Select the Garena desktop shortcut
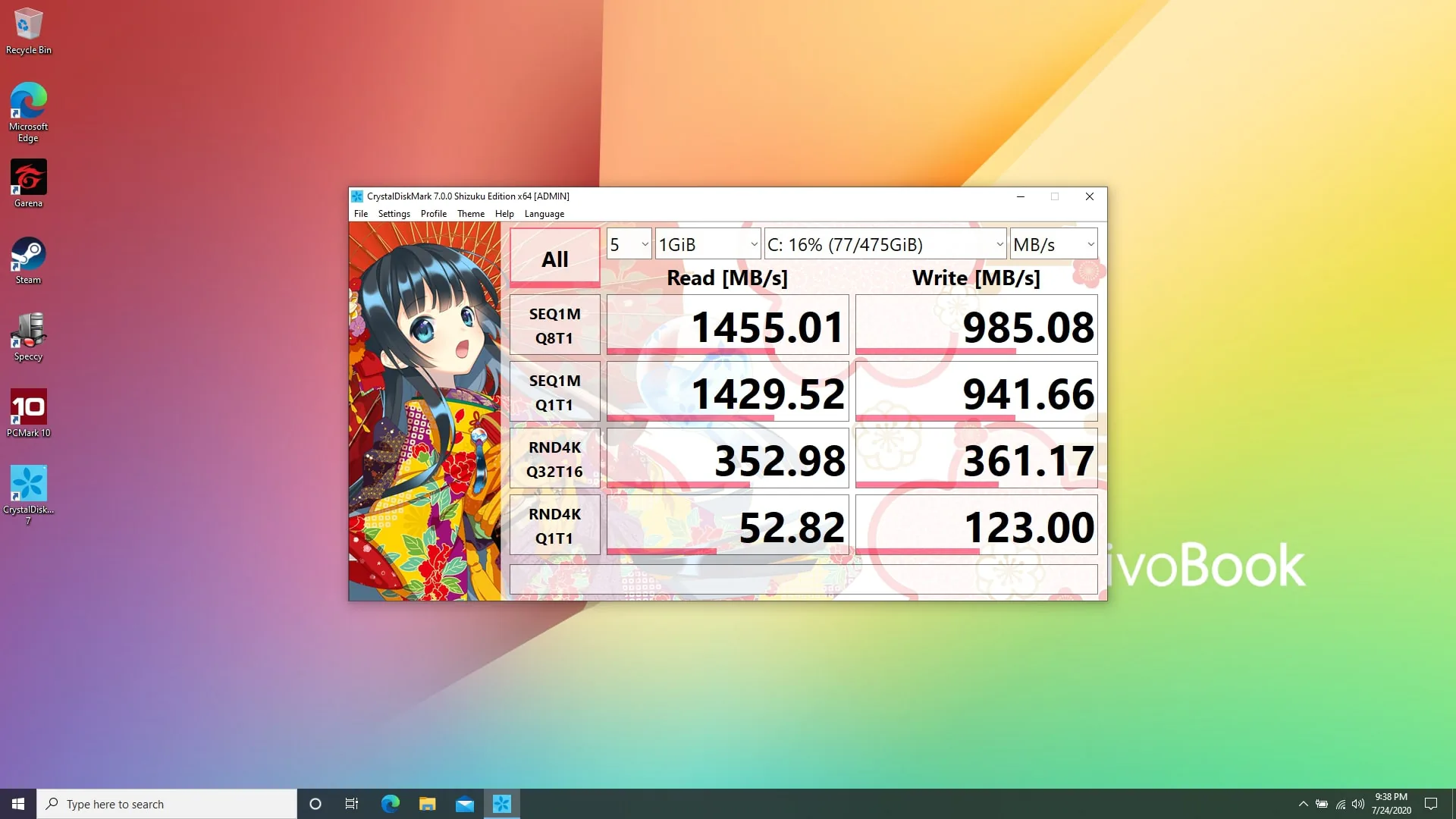Image resolution: width=1456 pixels, height=819 pixels. (x=29, y=184)
